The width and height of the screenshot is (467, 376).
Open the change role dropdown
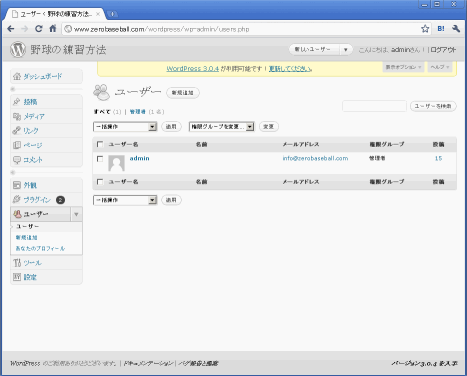pyautogui.click(x=222, y=127)
